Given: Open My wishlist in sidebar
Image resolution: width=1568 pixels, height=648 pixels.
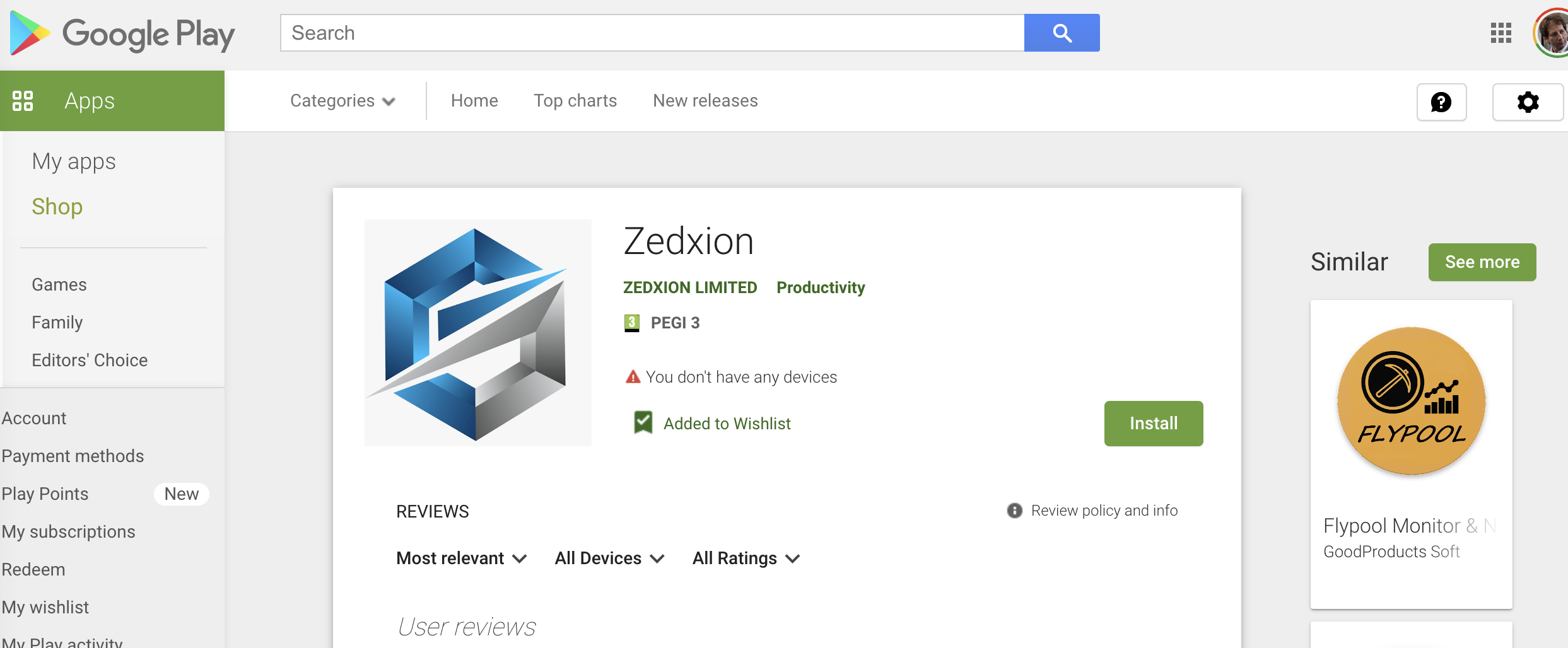Looking at the screenshot, I should (x=45, y=608).
